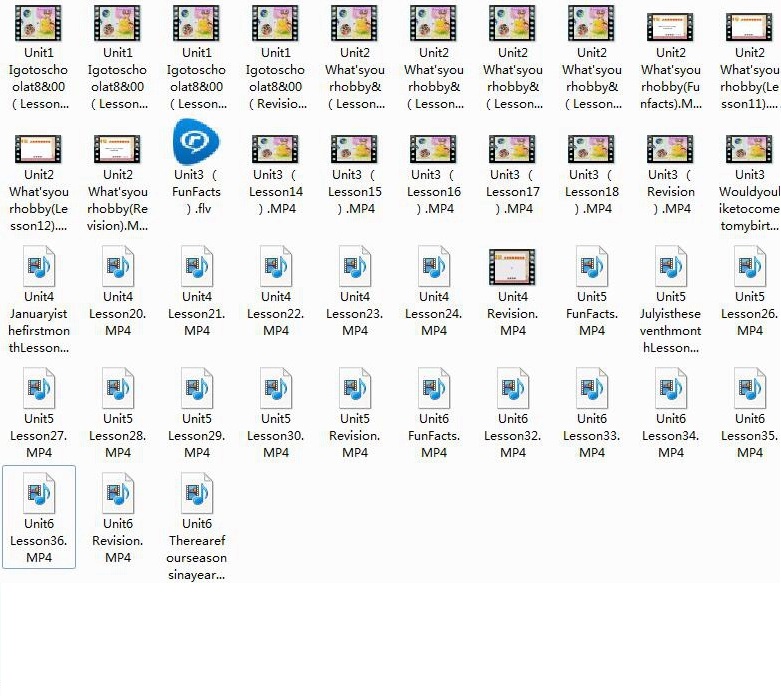Click the Unit3 Wouldyouliketocometomybirt video thumbnail

coord(750,149)
